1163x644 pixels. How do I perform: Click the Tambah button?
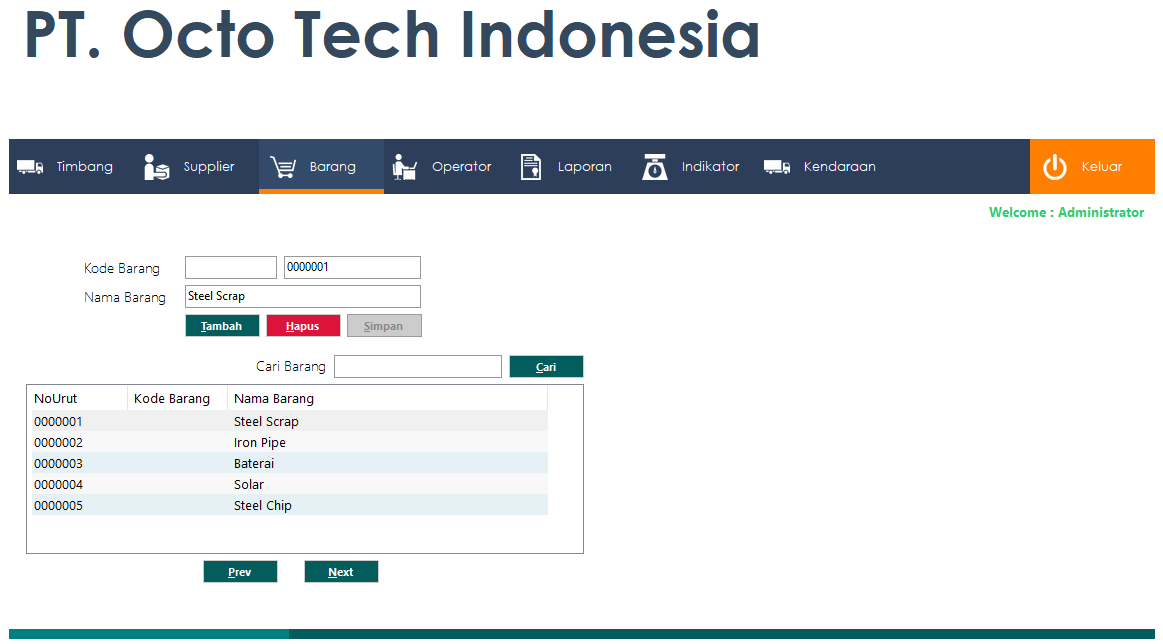pyautogui.click(x=222, y=326)
